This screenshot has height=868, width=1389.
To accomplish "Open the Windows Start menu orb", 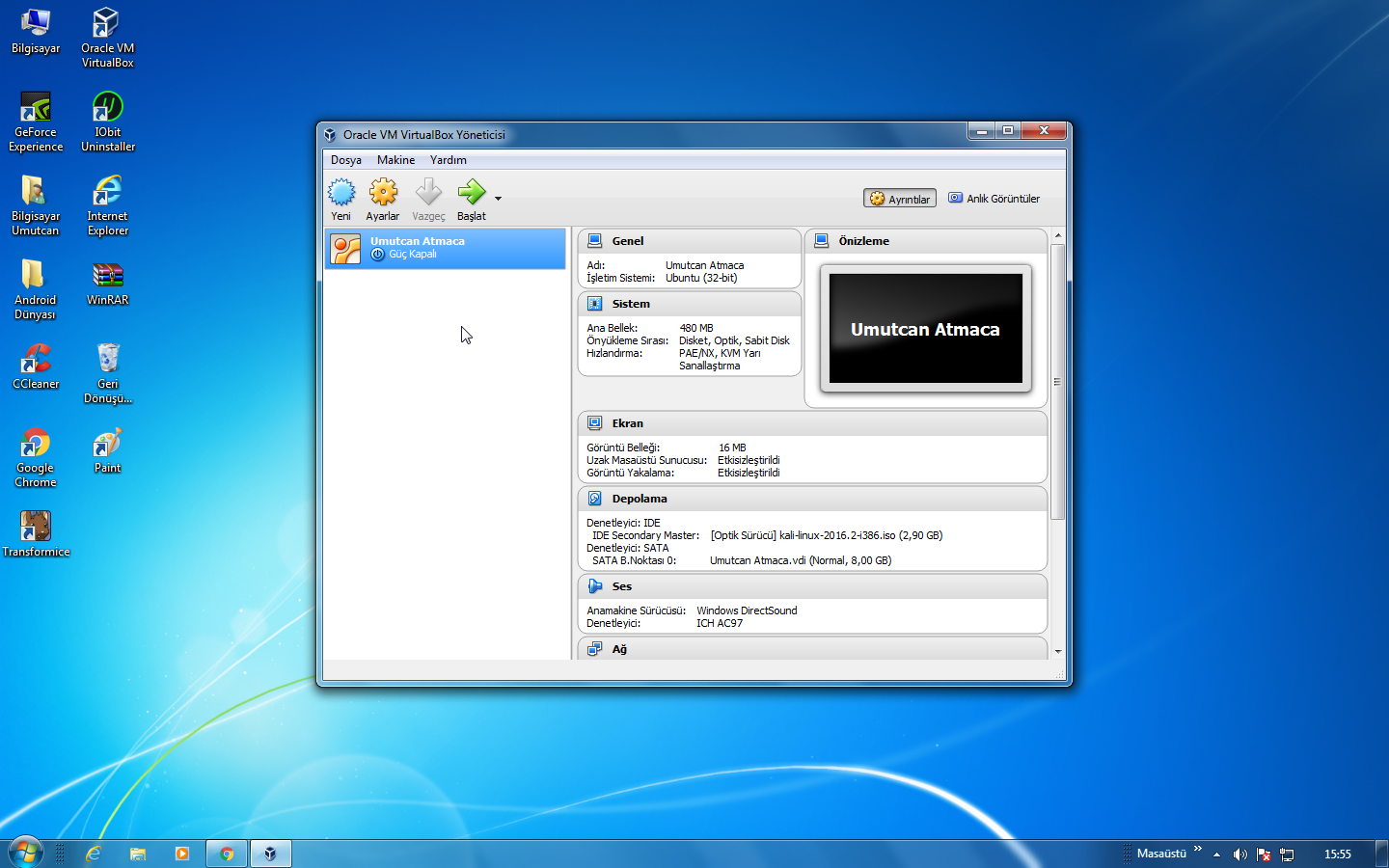I will coord(25,853).
